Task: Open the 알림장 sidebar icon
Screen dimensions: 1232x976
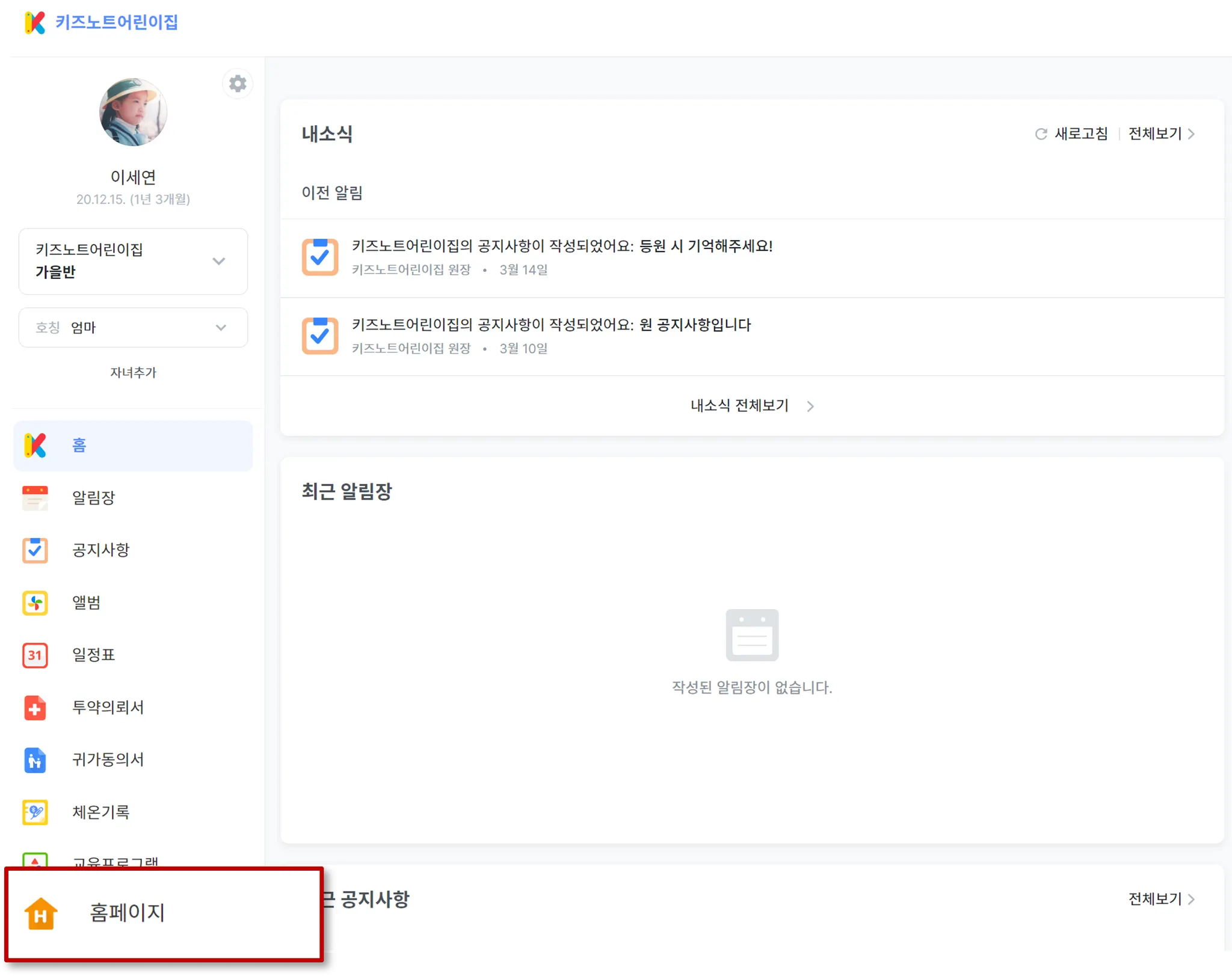Action: (x=35, y=498)
